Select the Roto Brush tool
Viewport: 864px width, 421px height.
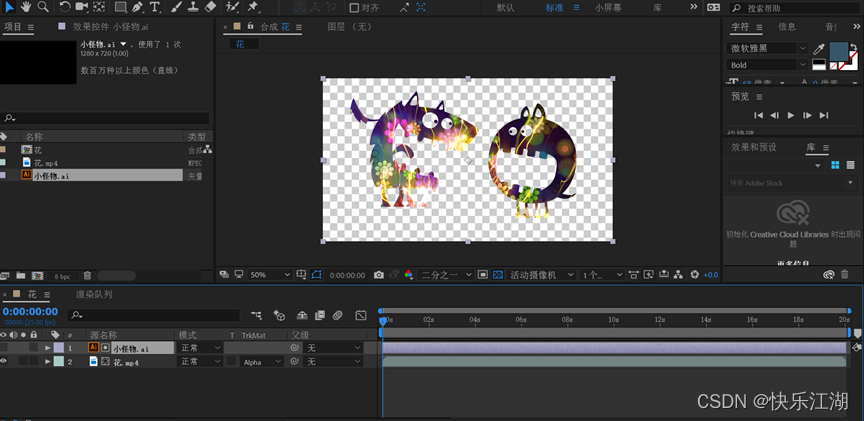pos(233,7)
